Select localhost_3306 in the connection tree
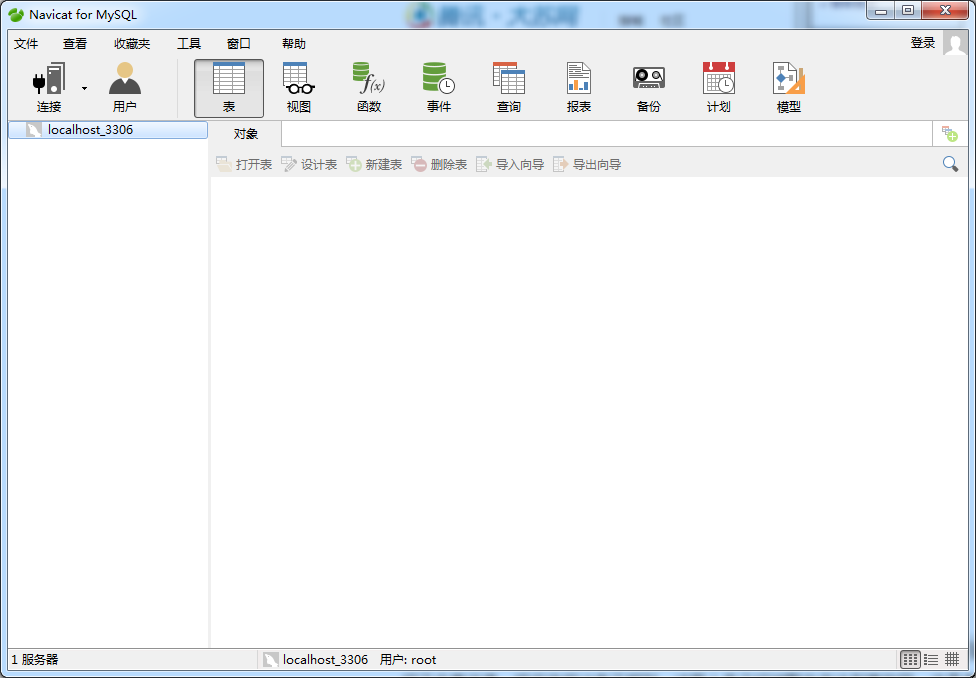Screen dimensions: 976x678 (90, 130)
